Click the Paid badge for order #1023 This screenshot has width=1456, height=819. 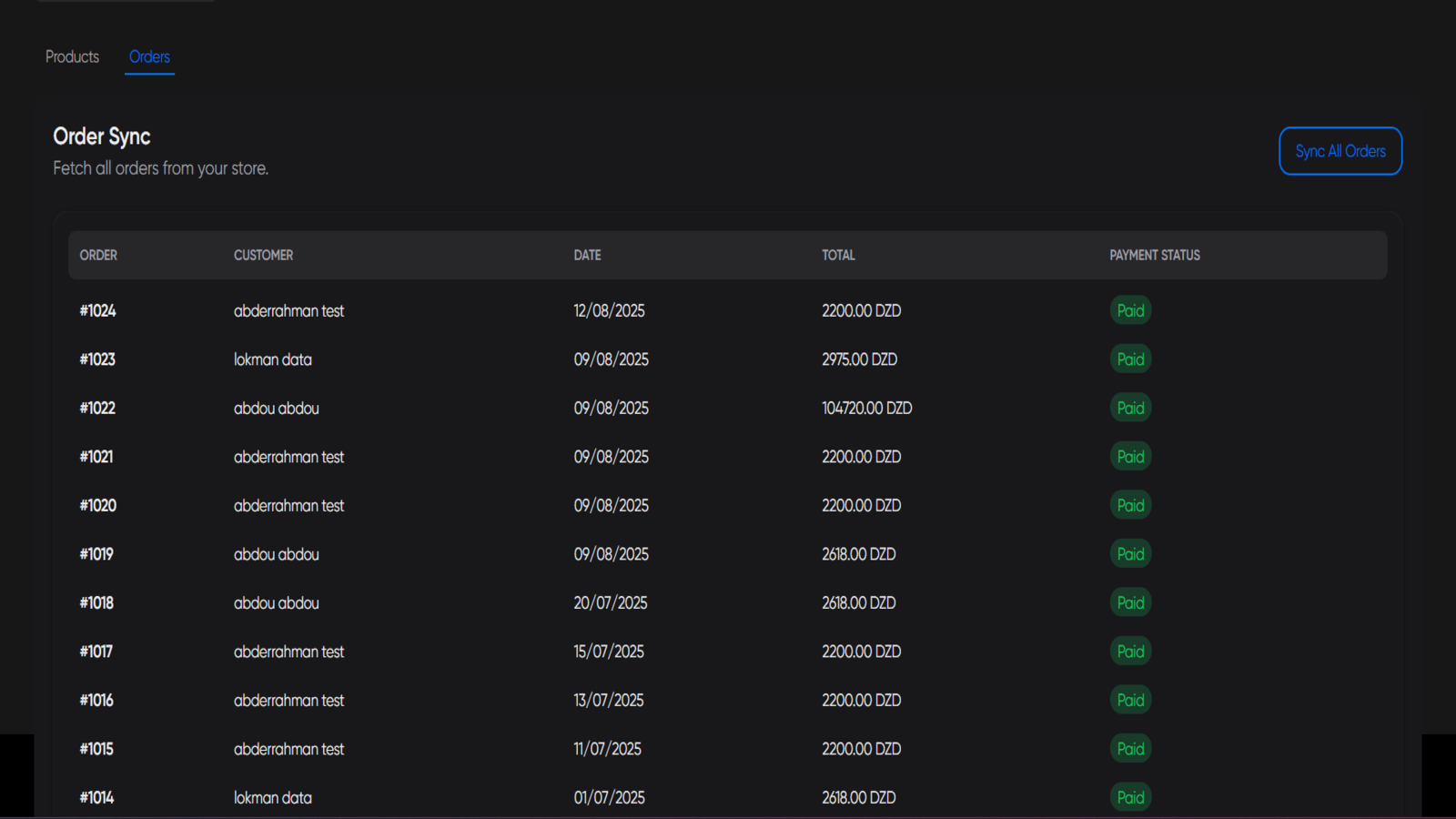pos(1130,359)
